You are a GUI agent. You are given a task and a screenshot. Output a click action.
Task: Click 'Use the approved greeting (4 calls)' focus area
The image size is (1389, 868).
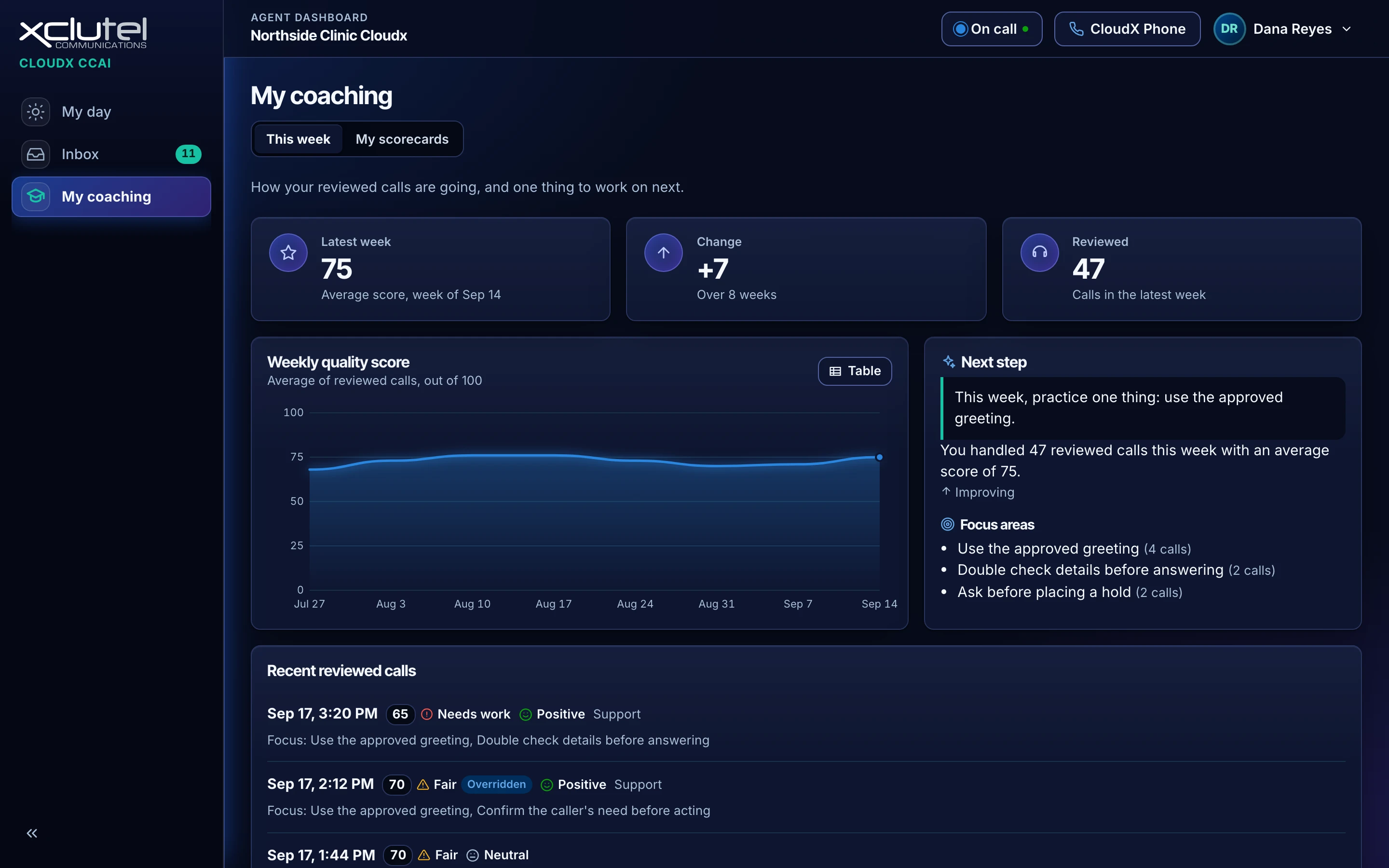tap(1073, 549)
